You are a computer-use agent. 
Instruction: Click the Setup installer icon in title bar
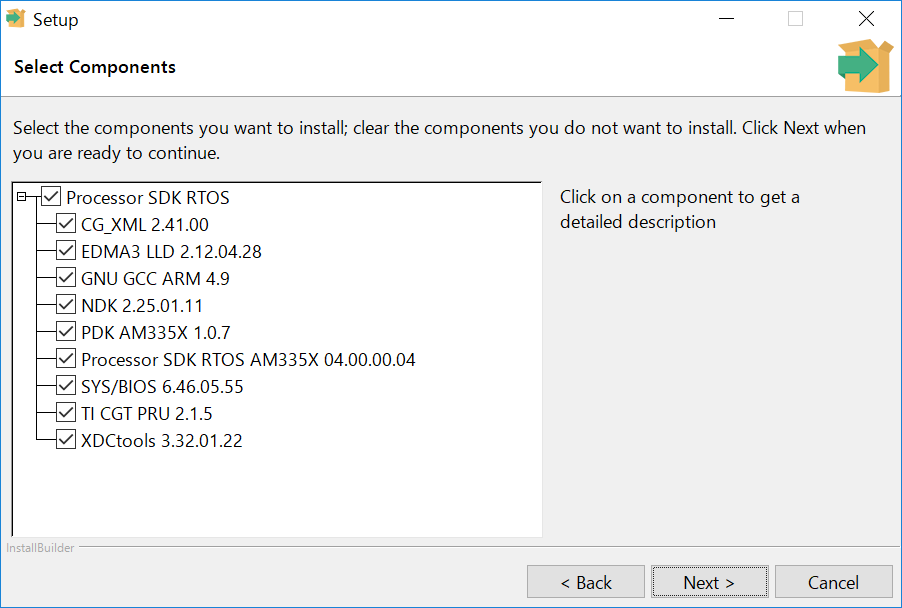point(15,19)
